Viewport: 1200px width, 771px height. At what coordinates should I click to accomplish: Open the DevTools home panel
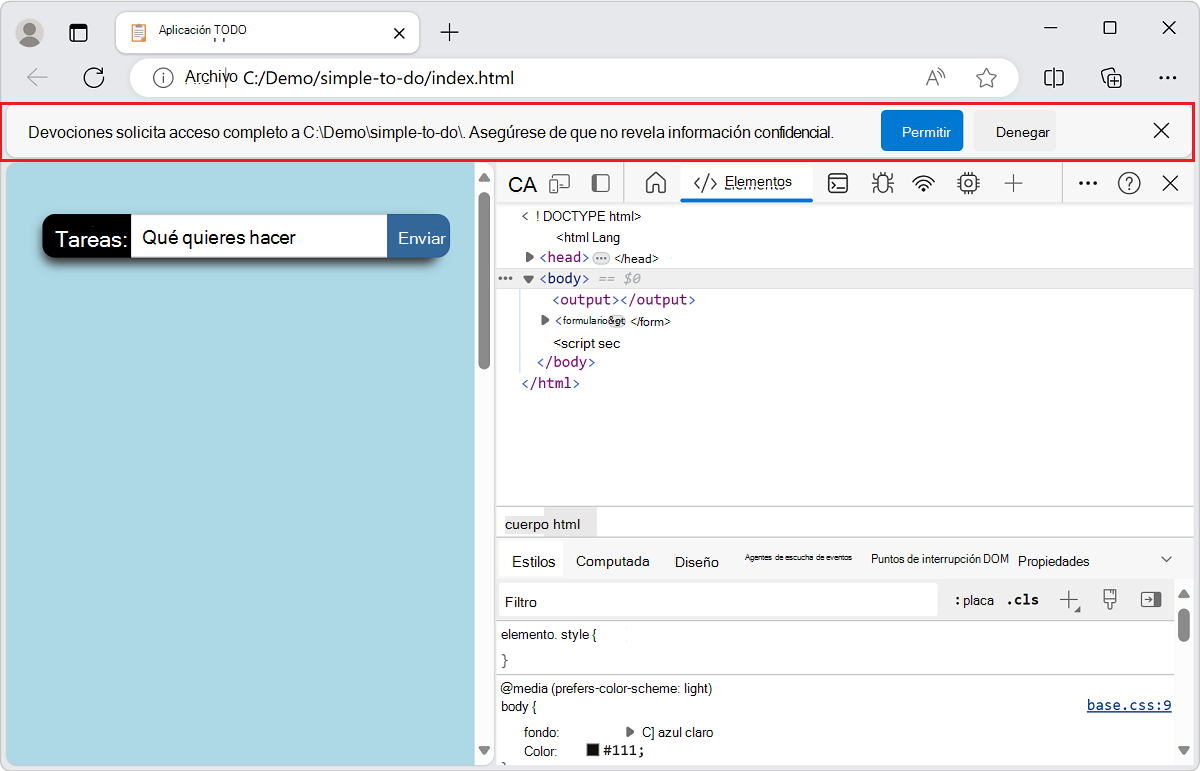[655, 183]
